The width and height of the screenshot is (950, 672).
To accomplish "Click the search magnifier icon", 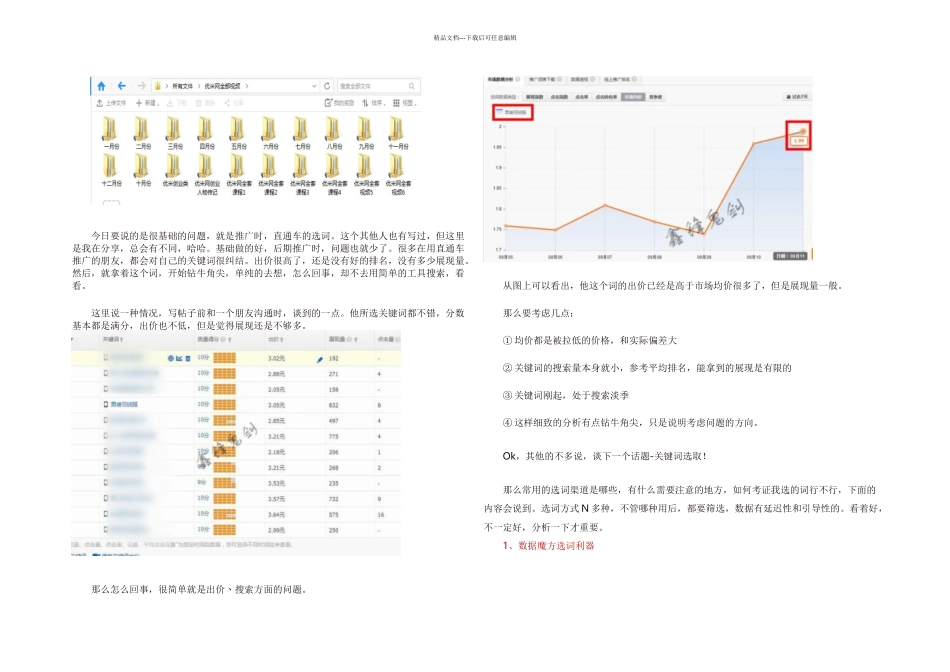I will click(411, 86).
